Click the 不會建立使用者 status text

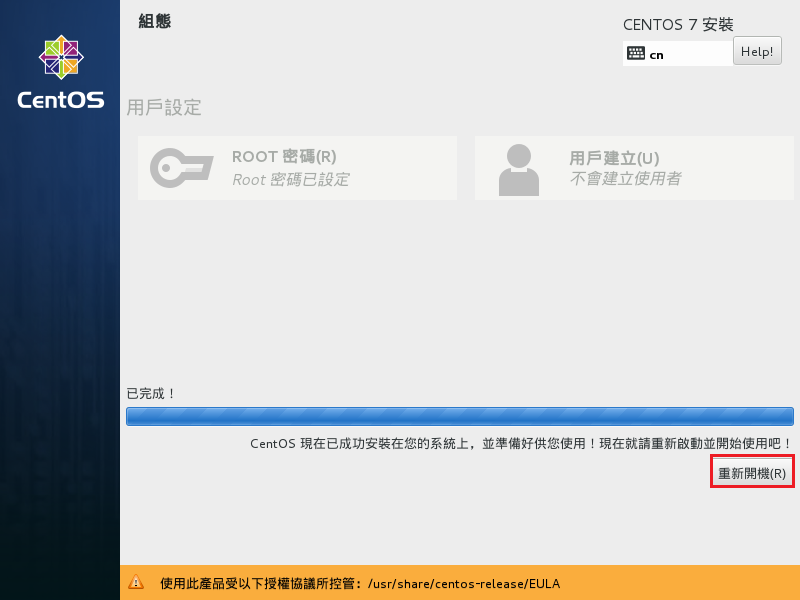pos(625,179)
